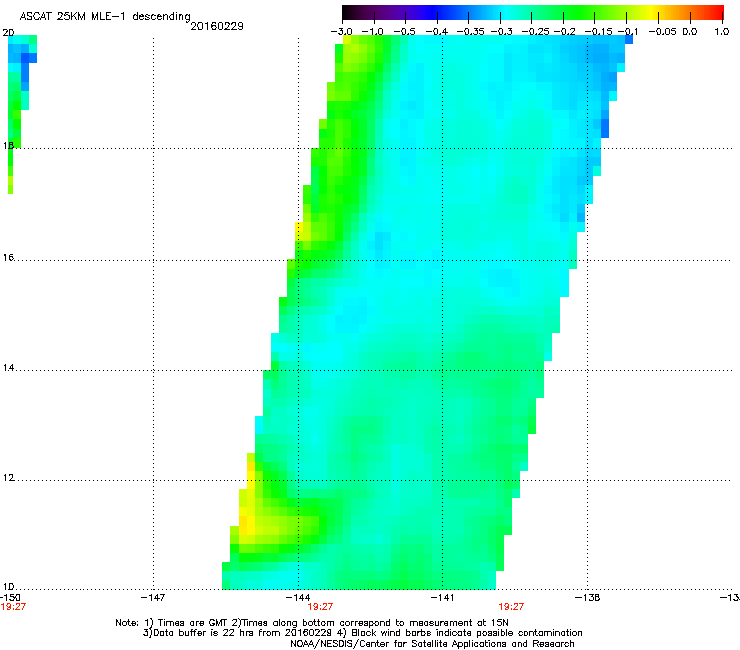740x650 pixels.
Task: Click the 'ASCAT 25KM MLE-1 descending' title
Action: [x=105, y=16]
